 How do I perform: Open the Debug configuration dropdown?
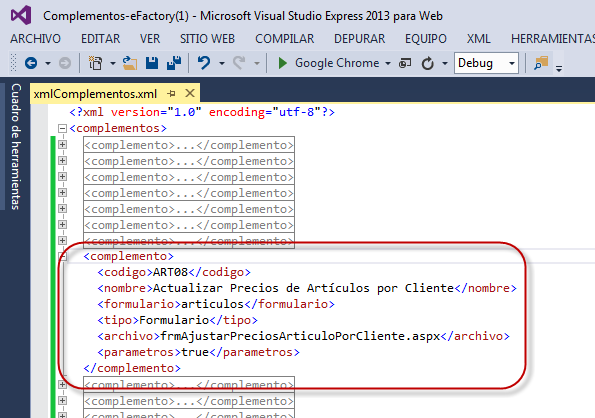[512, 63]
